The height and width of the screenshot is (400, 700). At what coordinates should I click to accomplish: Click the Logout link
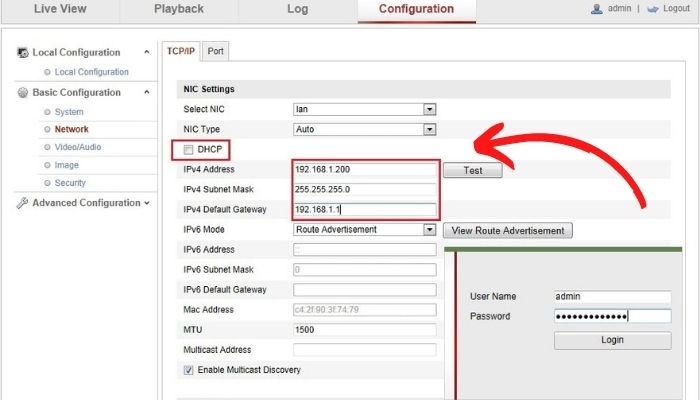(676, 8)
